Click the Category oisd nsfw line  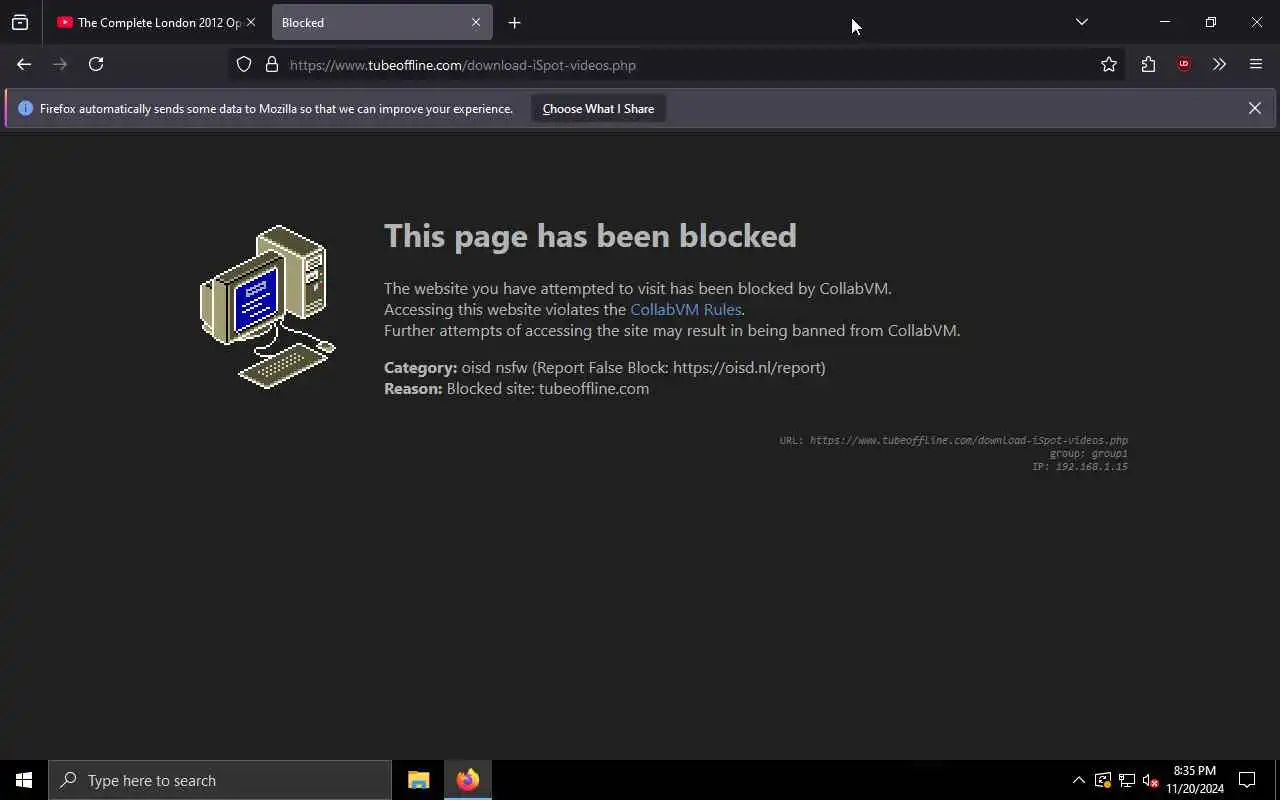(x=605, y=367)
